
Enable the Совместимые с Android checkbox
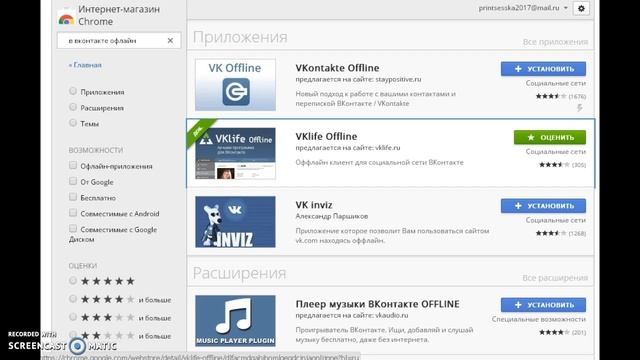pyautogui.click(x=73, y=213)
